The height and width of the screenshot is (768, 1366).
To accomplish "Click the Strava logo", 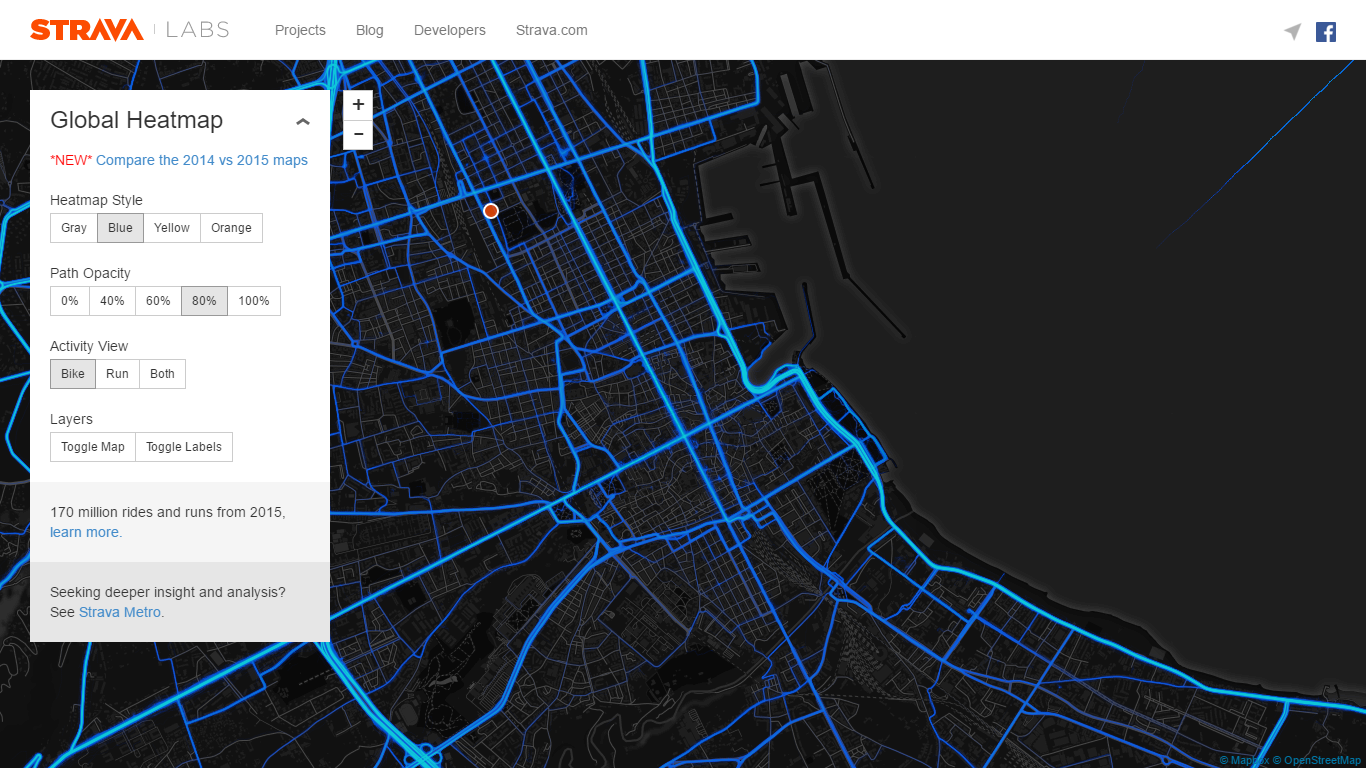I will 87,30.
